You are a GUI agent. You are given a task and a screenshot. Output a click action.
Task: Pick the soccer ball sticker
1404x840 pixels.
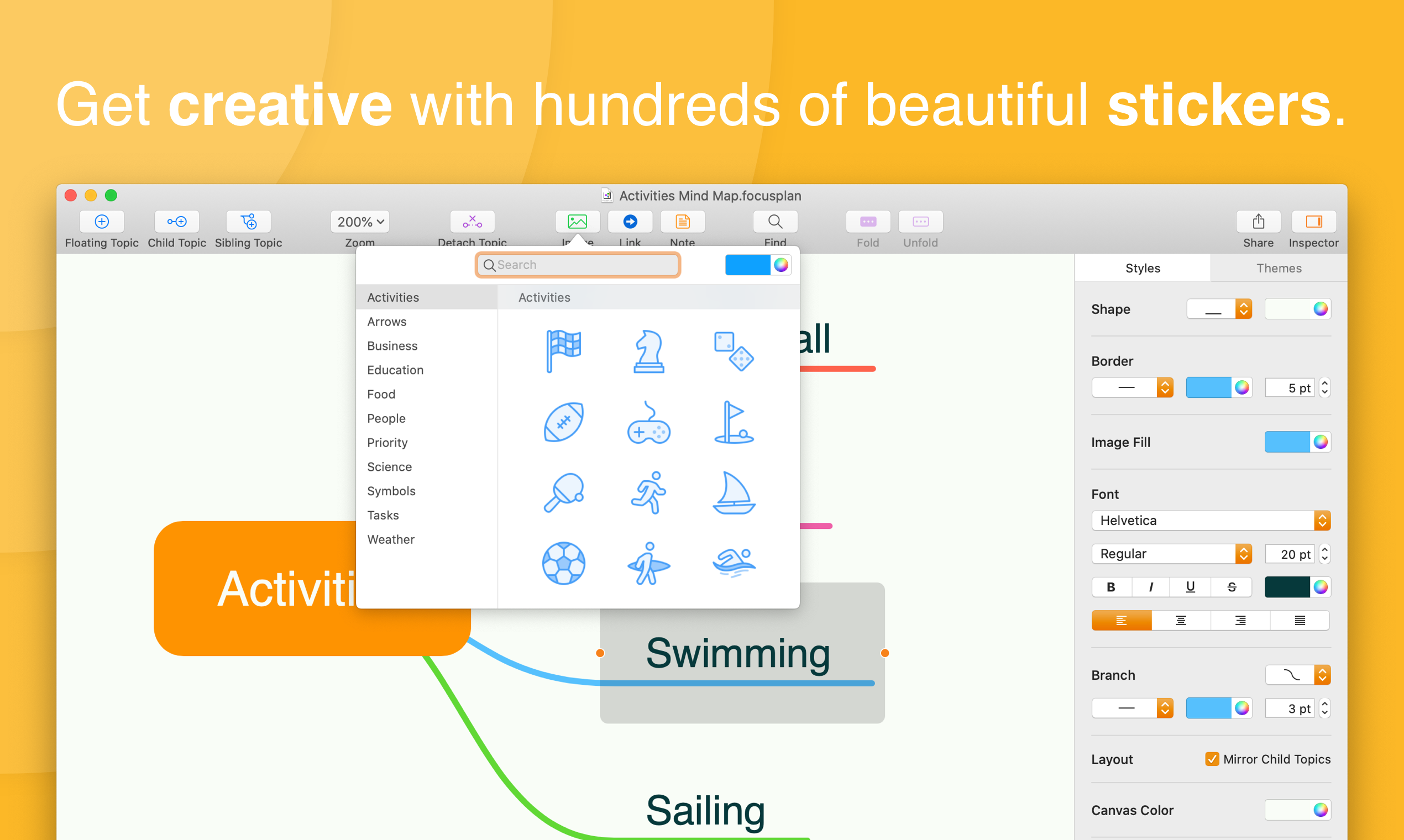[563, 563]
